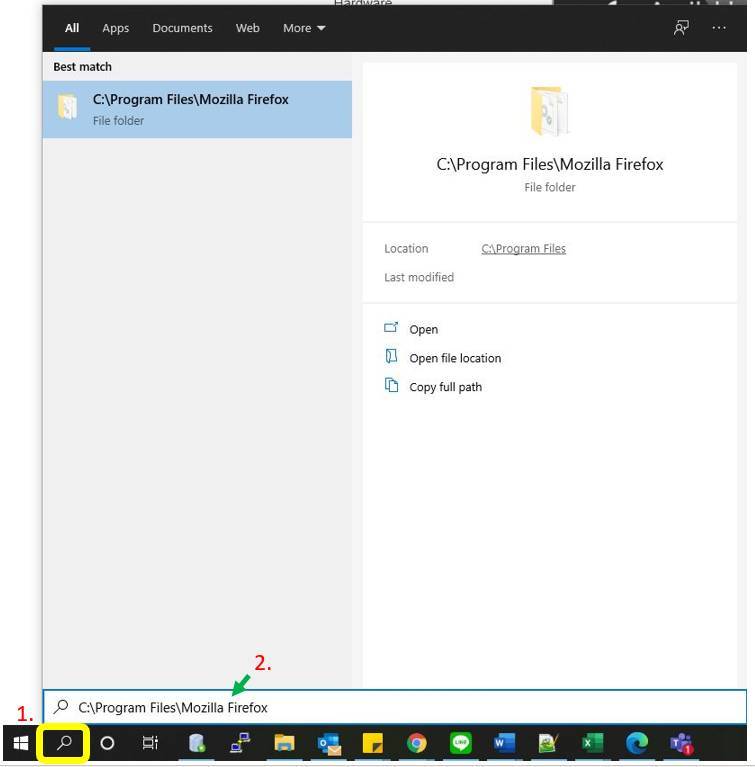755x767 pixels.
Task: Open the Windows Start menu
Action: 21,743
